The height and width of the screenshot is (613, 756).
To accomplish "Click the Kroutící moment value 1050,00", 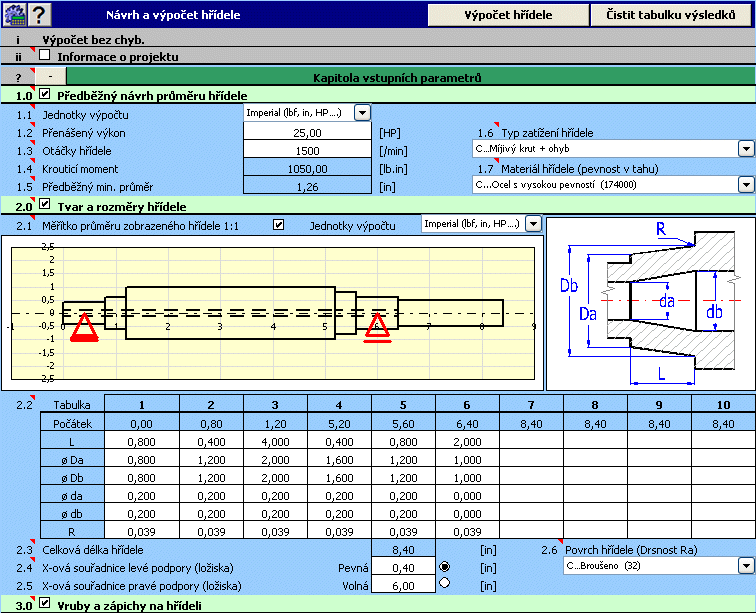I will tap(308, 168).
